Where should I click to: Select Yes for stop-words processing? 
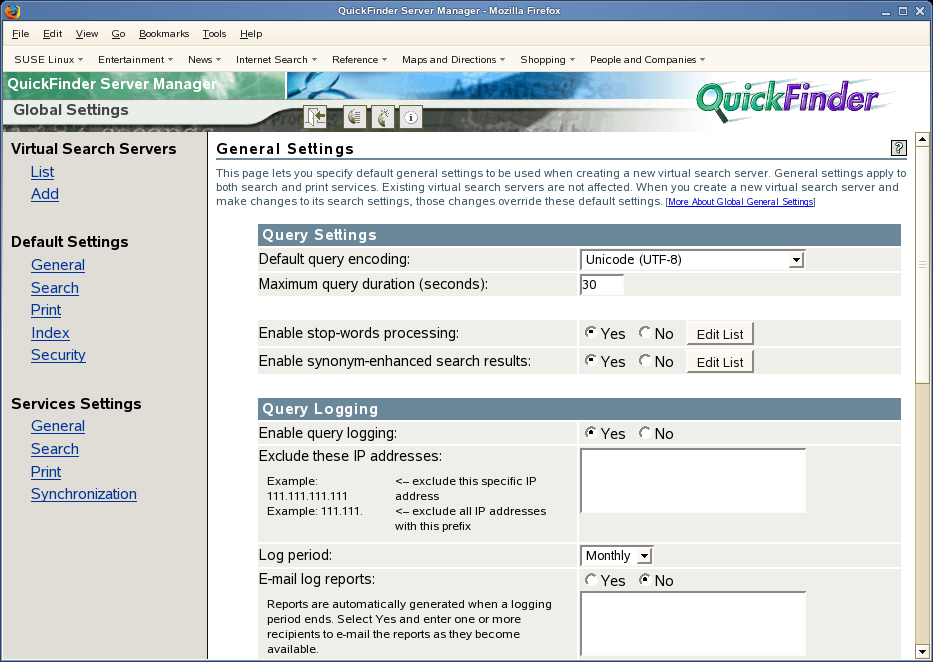(591, 332)
